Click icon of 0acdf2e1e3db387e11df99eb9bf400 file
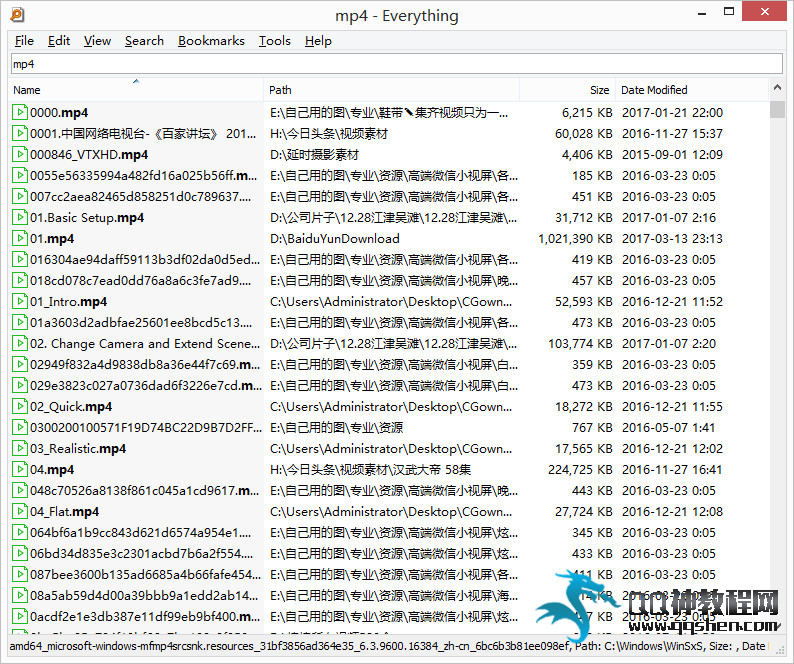The width and height of the screenshot is (794, 664). pos(19,616)
